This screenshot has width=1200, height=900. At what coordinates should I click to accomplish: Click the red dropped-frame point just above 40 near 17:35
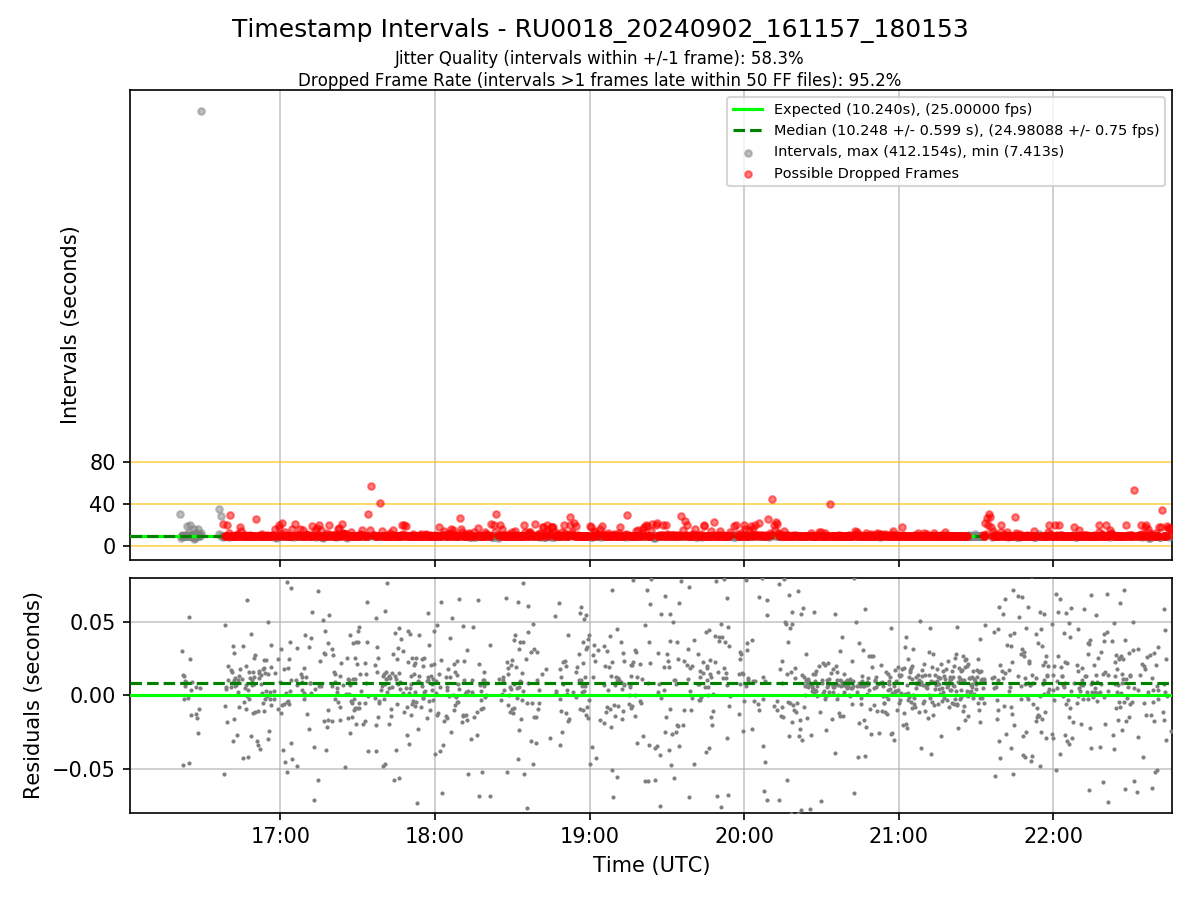point(371,486)
